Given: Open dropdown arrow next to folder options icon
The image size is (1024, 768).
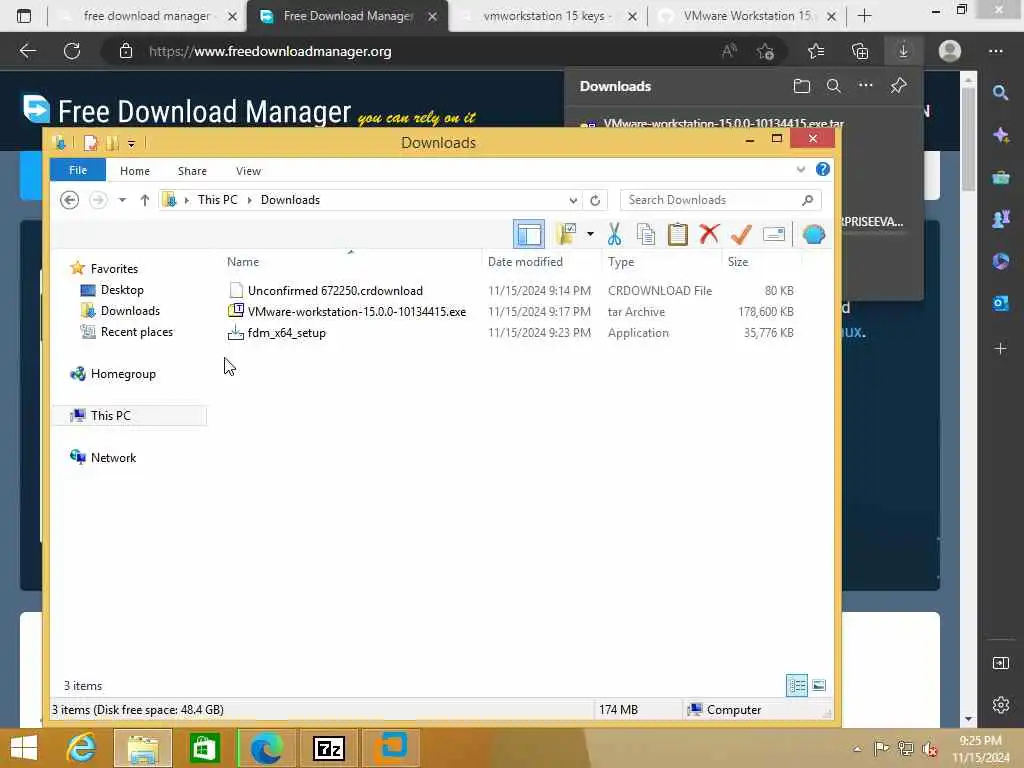Looking at the screenshot, I should [590, 234].
